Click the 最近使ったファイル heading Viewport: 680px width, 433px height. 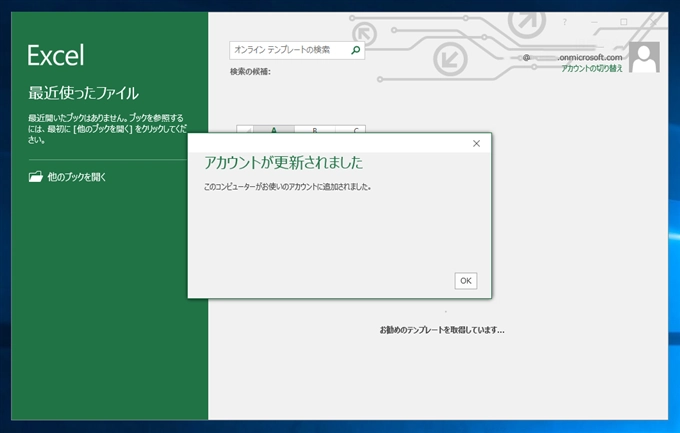point(83,93)
